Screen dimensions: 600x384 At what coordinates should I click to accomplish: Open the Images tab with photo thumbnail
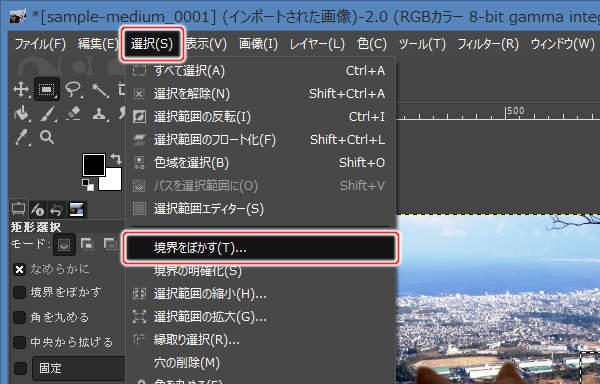(x=77, y=210)
